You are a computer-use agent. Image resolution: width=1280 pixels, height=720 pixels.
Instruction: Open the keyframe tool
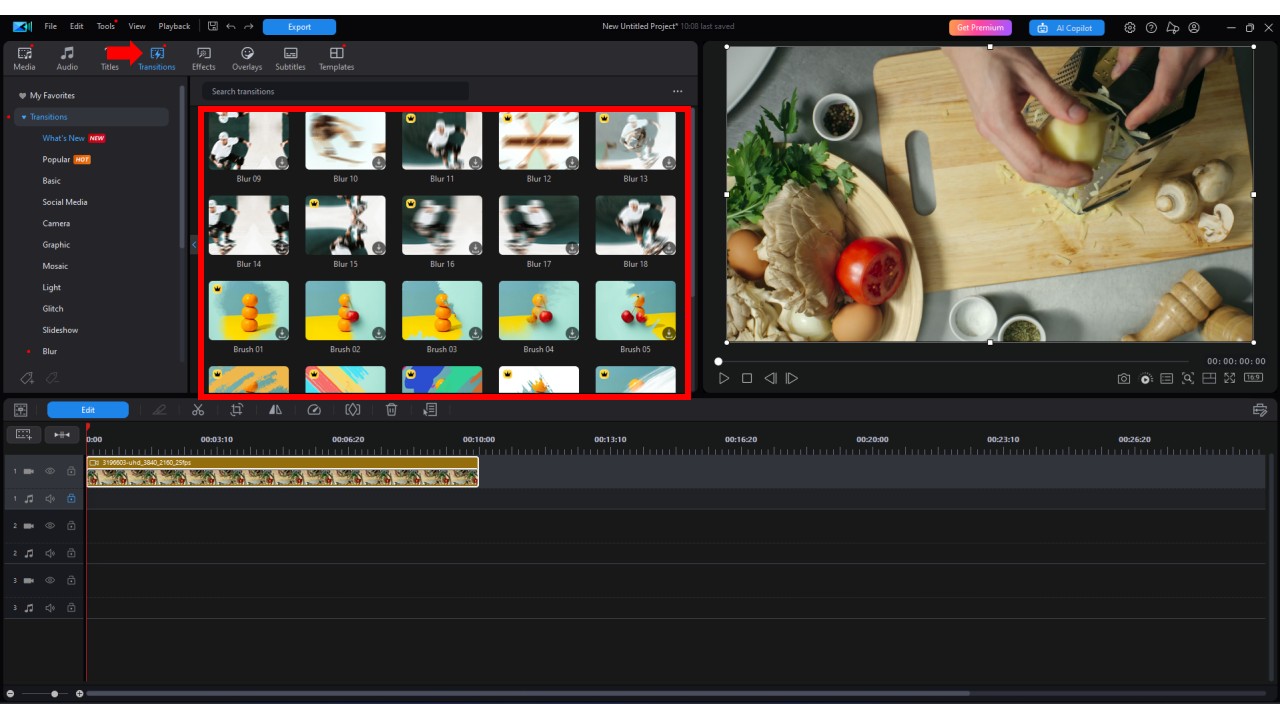353,410
